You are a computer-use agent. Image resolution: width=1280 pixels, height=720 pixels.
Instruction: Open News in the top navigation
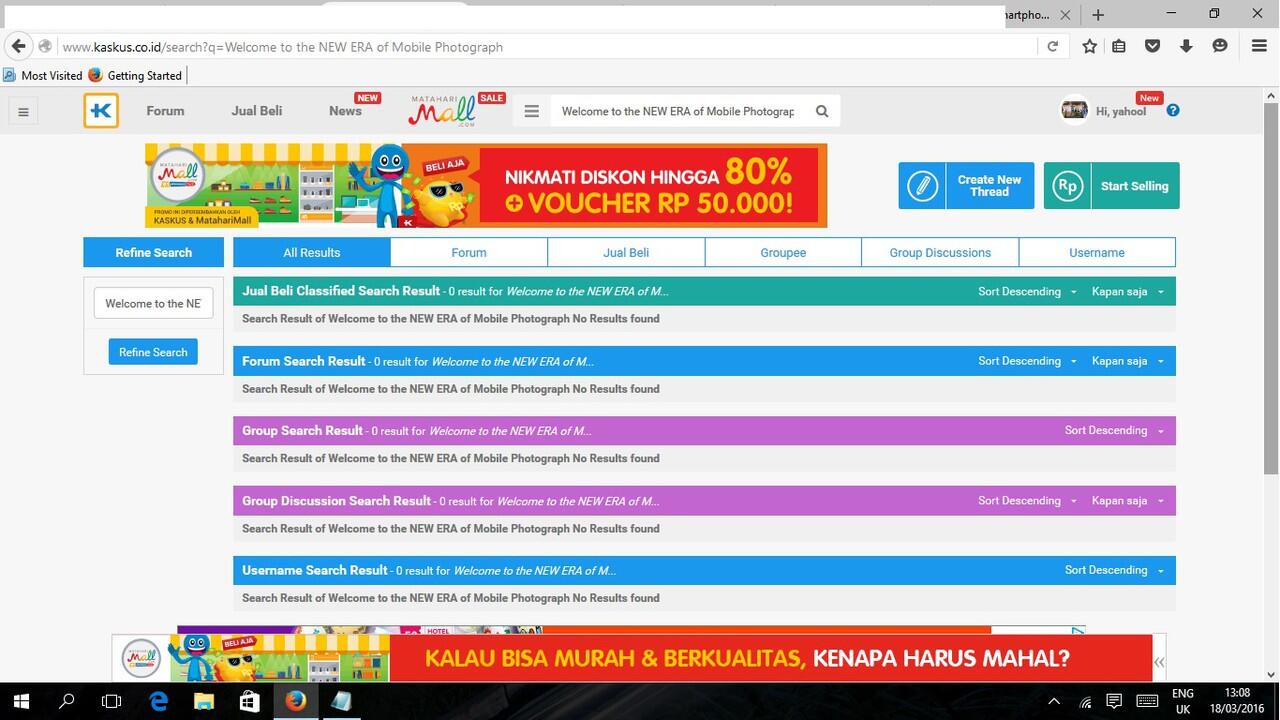tap(345, 111)
